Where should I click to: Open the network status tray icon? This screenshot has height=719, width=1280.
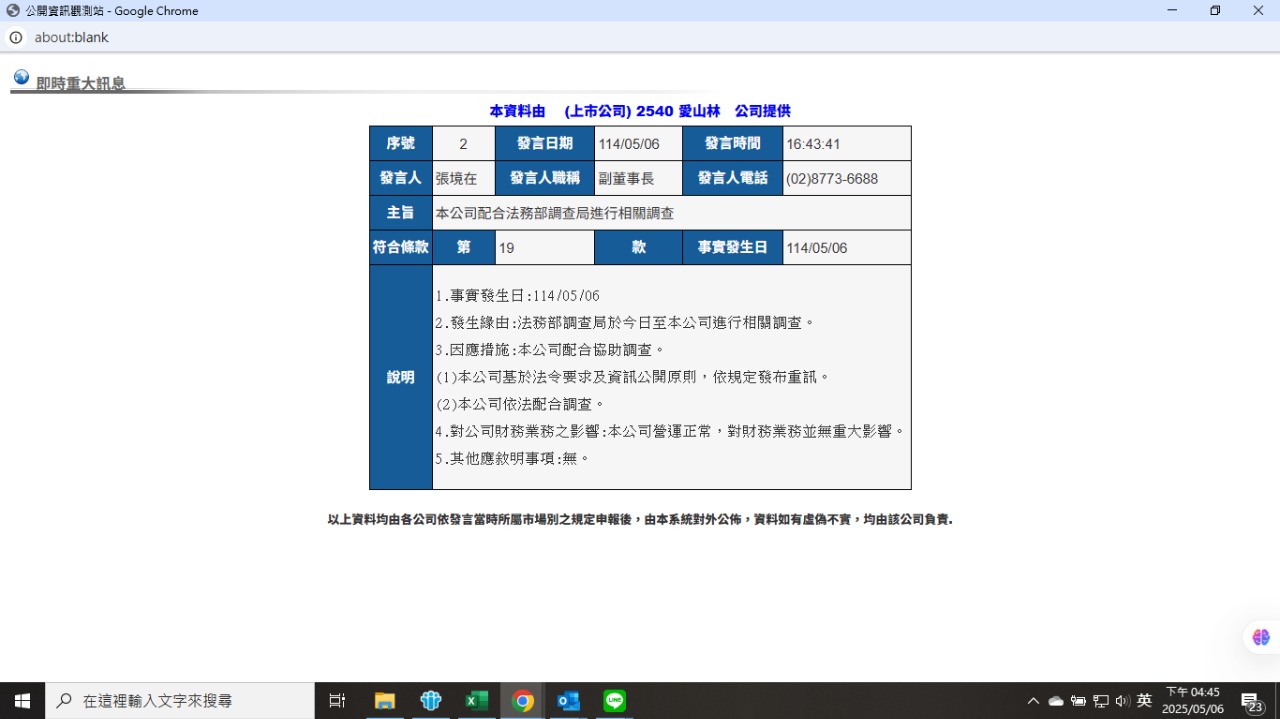pyautogui.click(x=1101, y=701)
